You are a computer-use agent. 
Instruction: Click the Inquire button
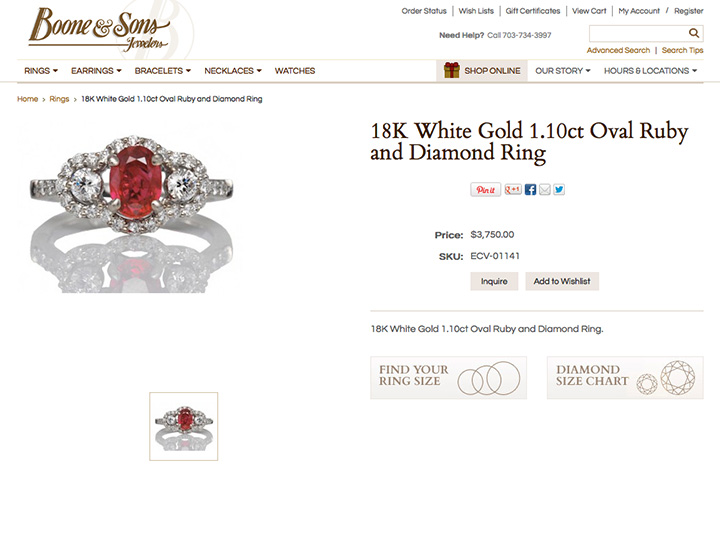click(494, 281)
